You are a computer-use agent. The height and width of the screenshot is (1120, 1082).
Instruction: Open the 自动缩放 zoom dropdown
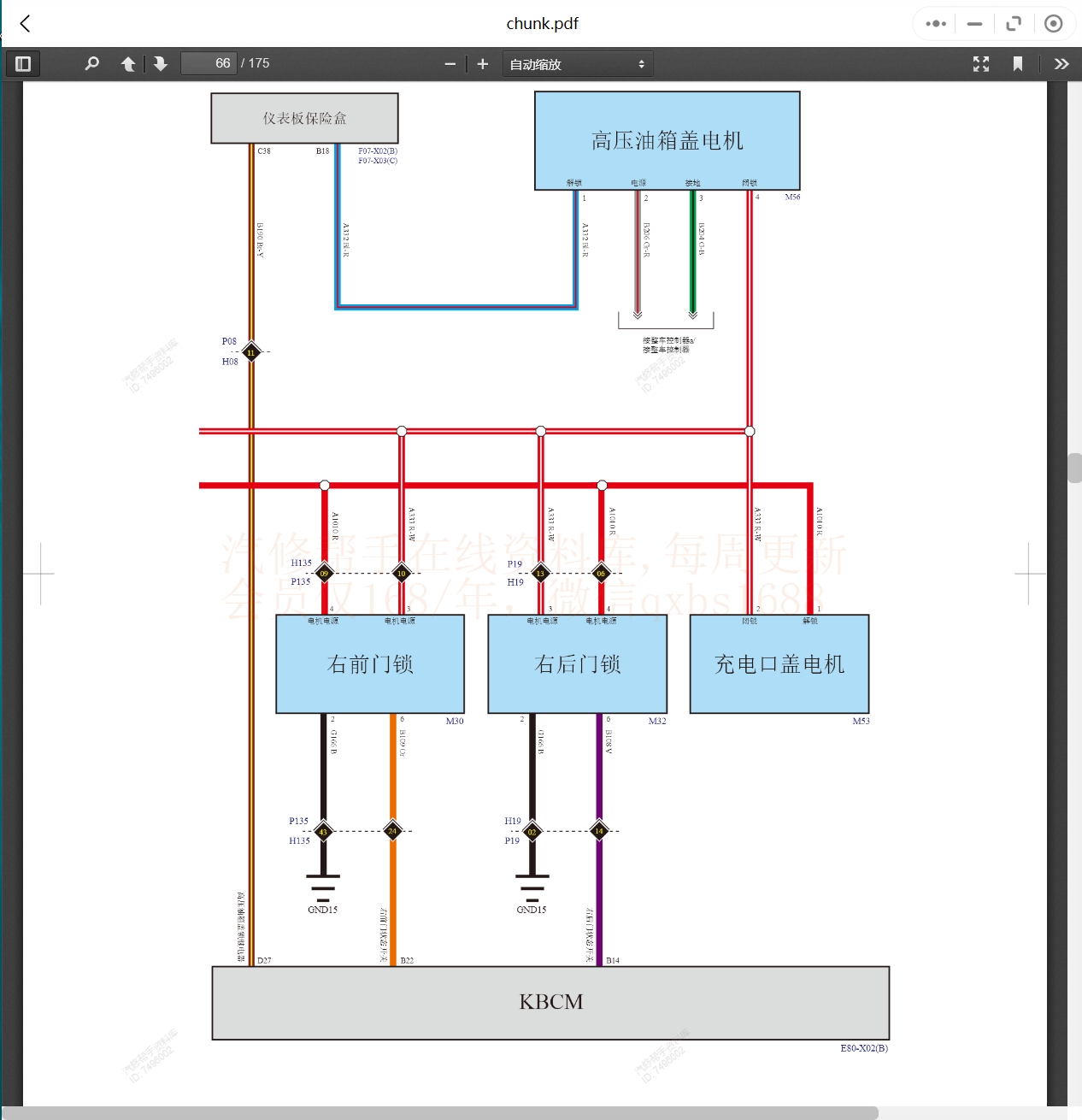click(x=578, y=64)
